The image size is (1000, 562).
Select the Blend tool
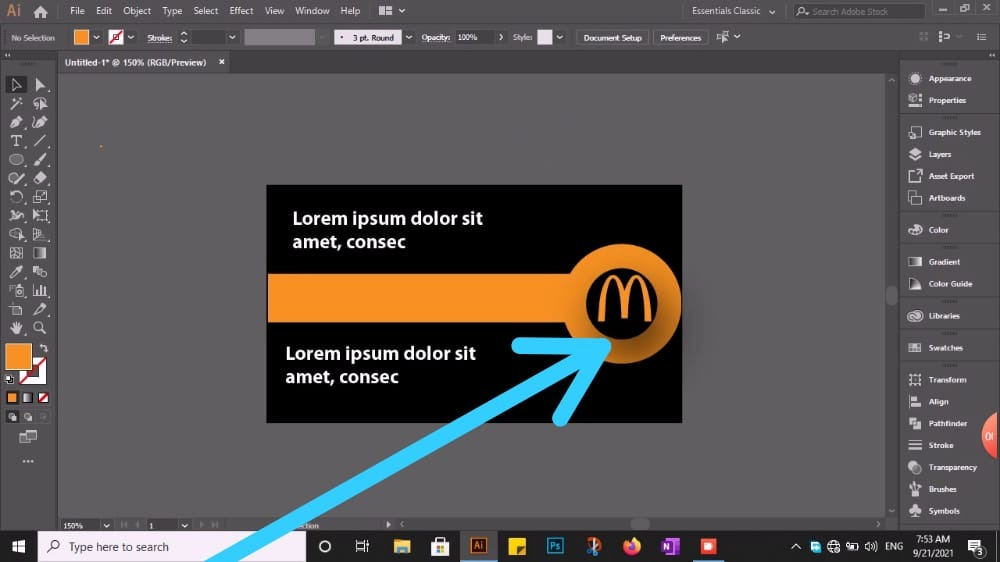pos(40,272)
